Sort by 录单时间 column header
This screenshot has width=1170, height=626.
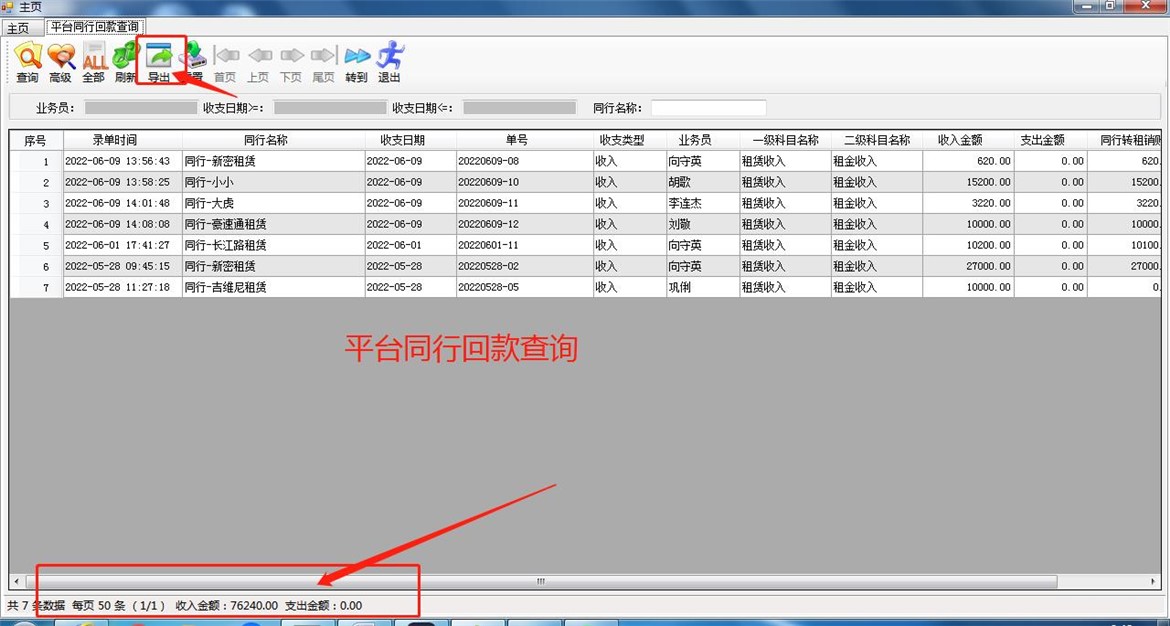122,140
